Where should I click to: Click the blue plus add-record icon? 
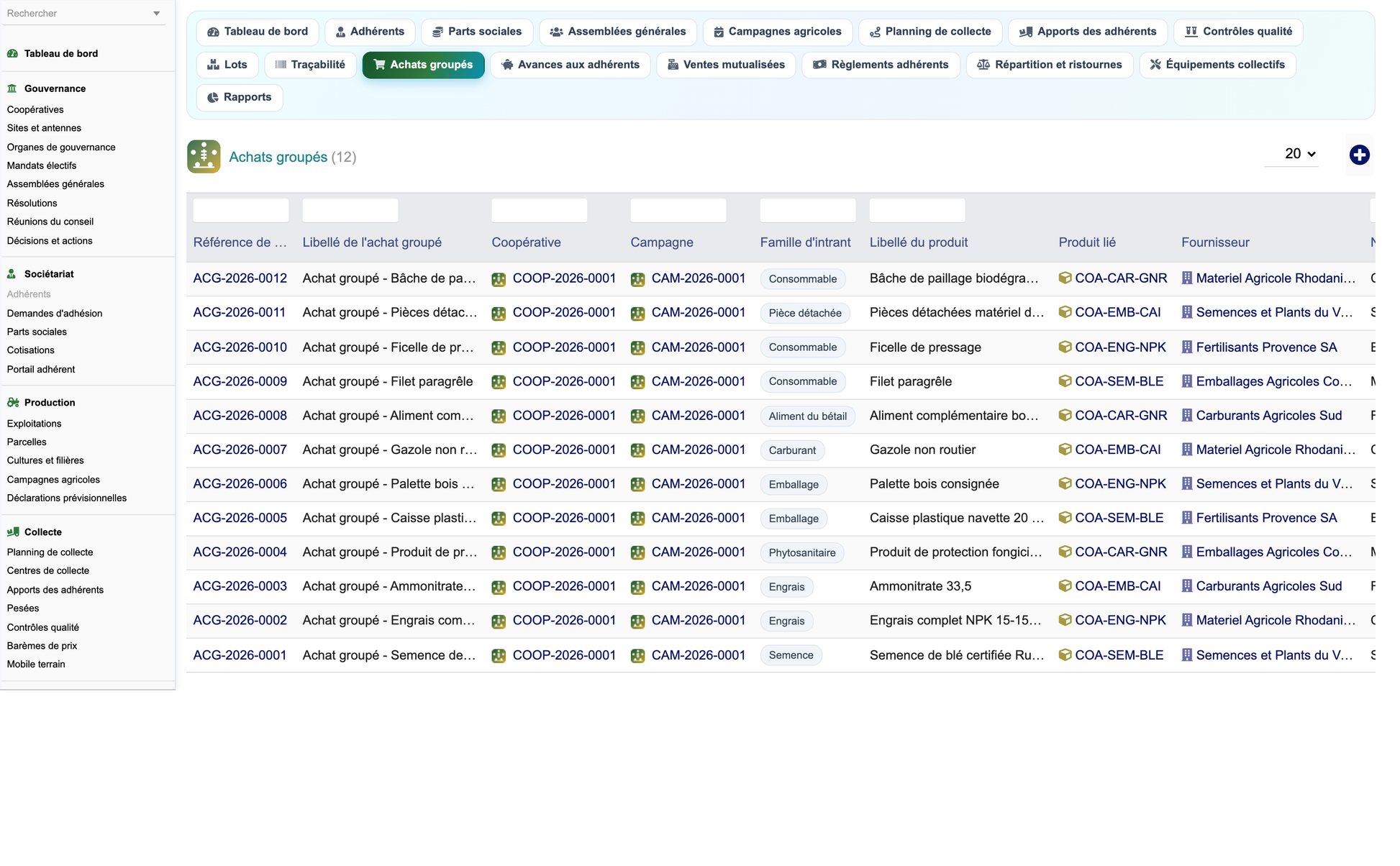point(1359,155)
